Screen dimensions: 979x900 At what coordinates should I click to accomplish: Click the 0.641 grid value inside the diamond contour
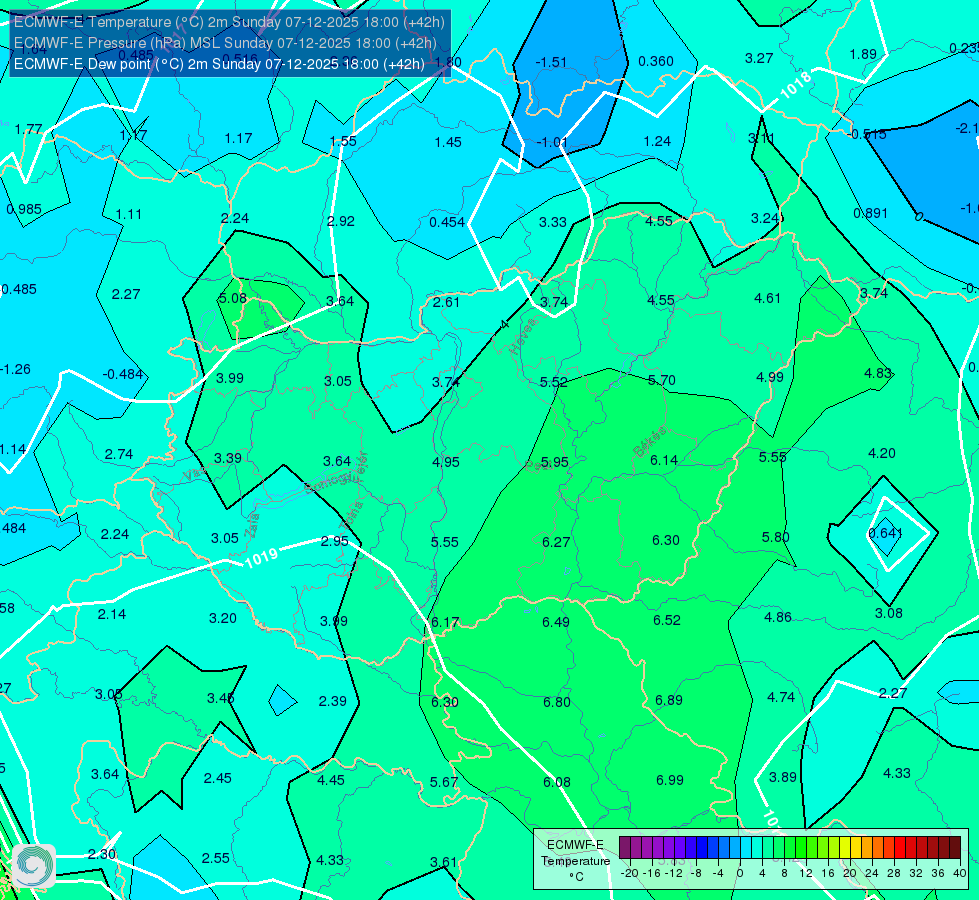pos(885,533)
